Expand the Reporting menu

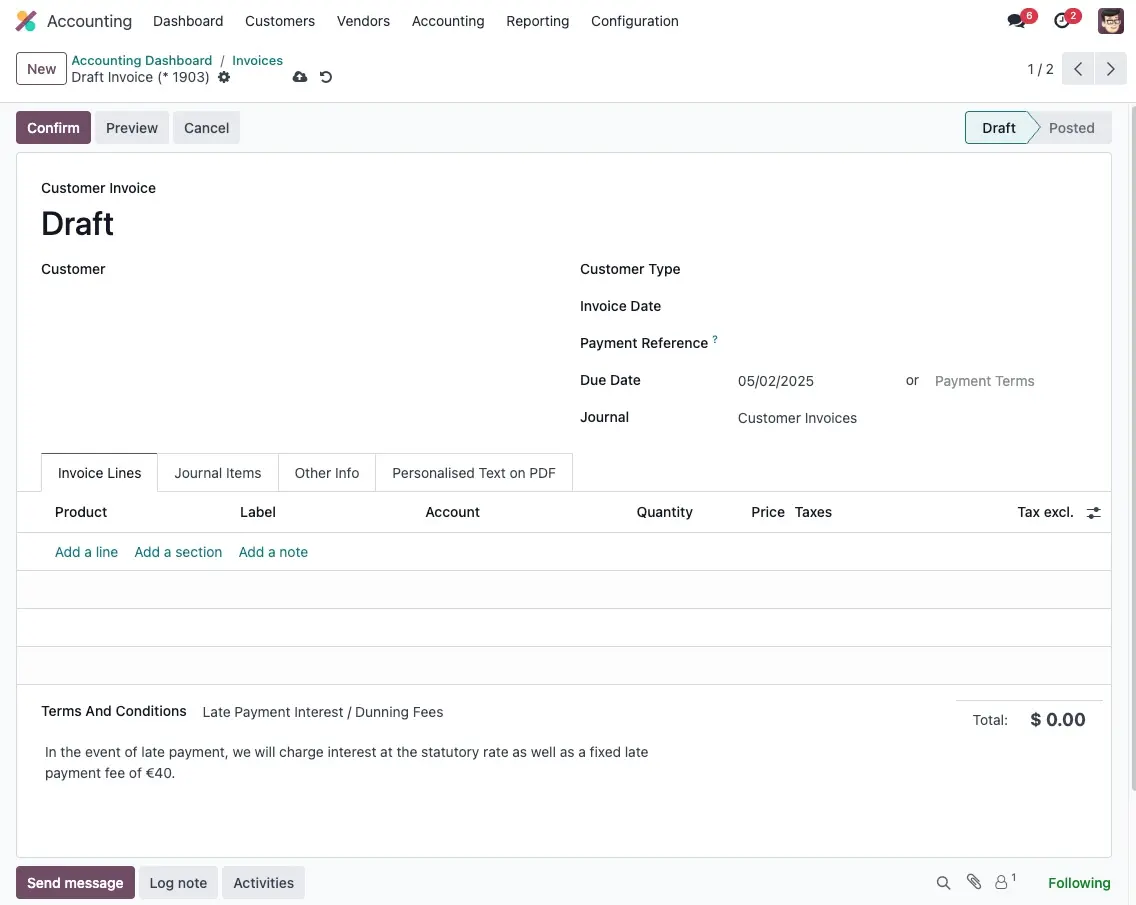pos(537,21)
